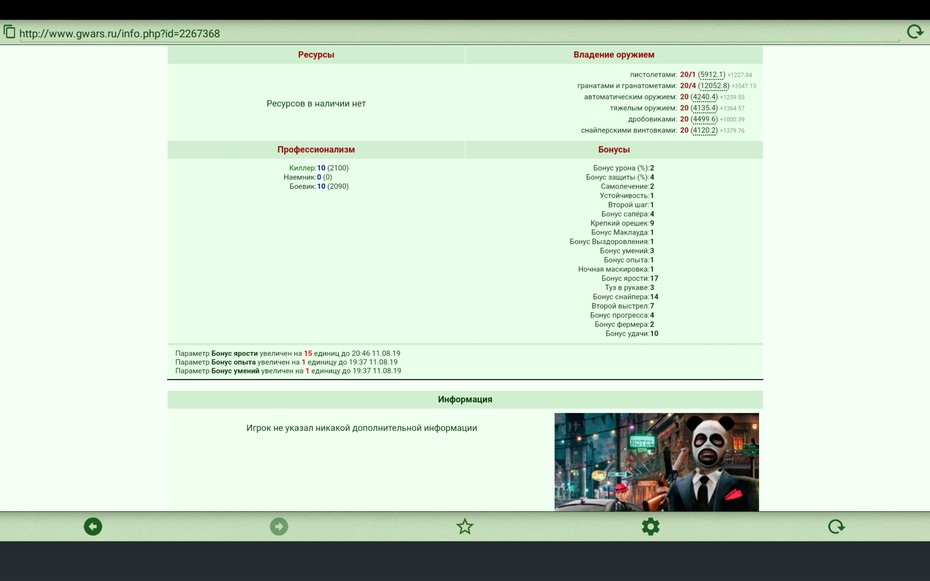Click the Устойчивость bonus row
Screen dimensions: 930x581
627,196
